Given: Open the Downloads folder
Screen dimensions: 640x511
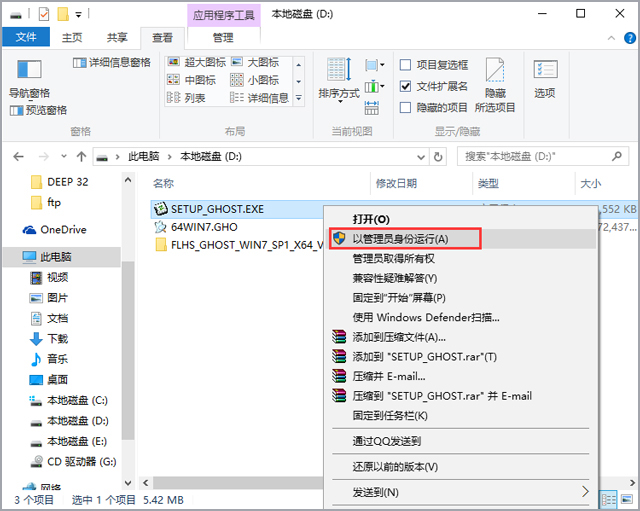Looking at the screenshot, I should (49, 339).
